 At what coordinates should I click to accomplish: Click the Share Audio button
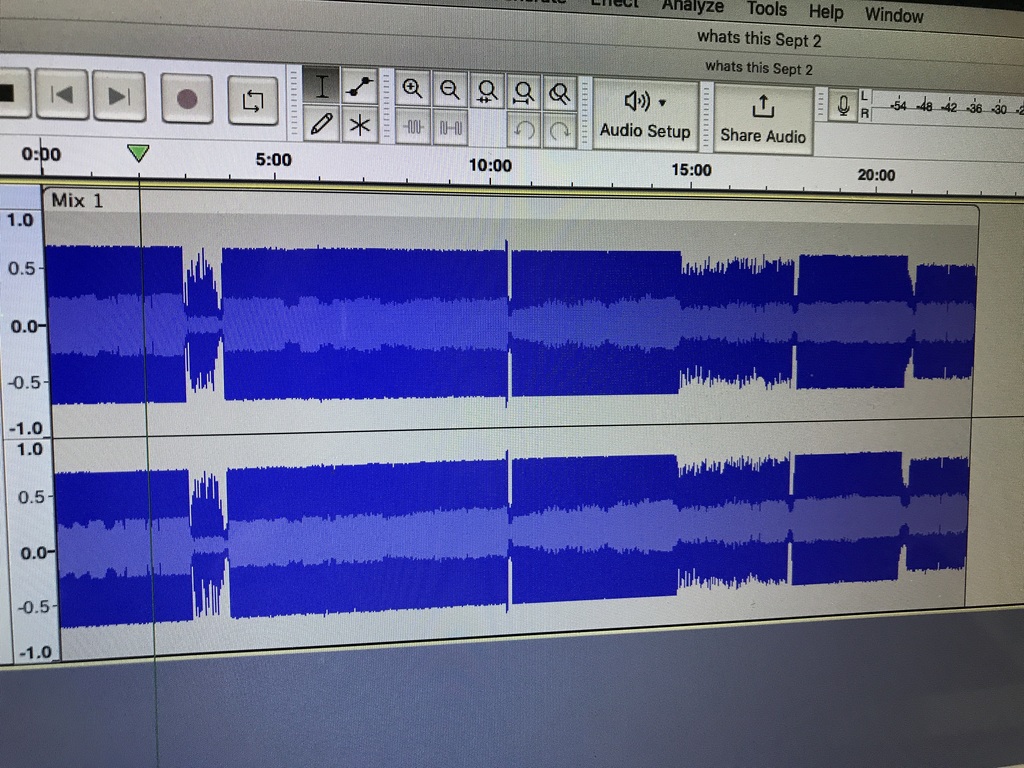pos(763,119)
